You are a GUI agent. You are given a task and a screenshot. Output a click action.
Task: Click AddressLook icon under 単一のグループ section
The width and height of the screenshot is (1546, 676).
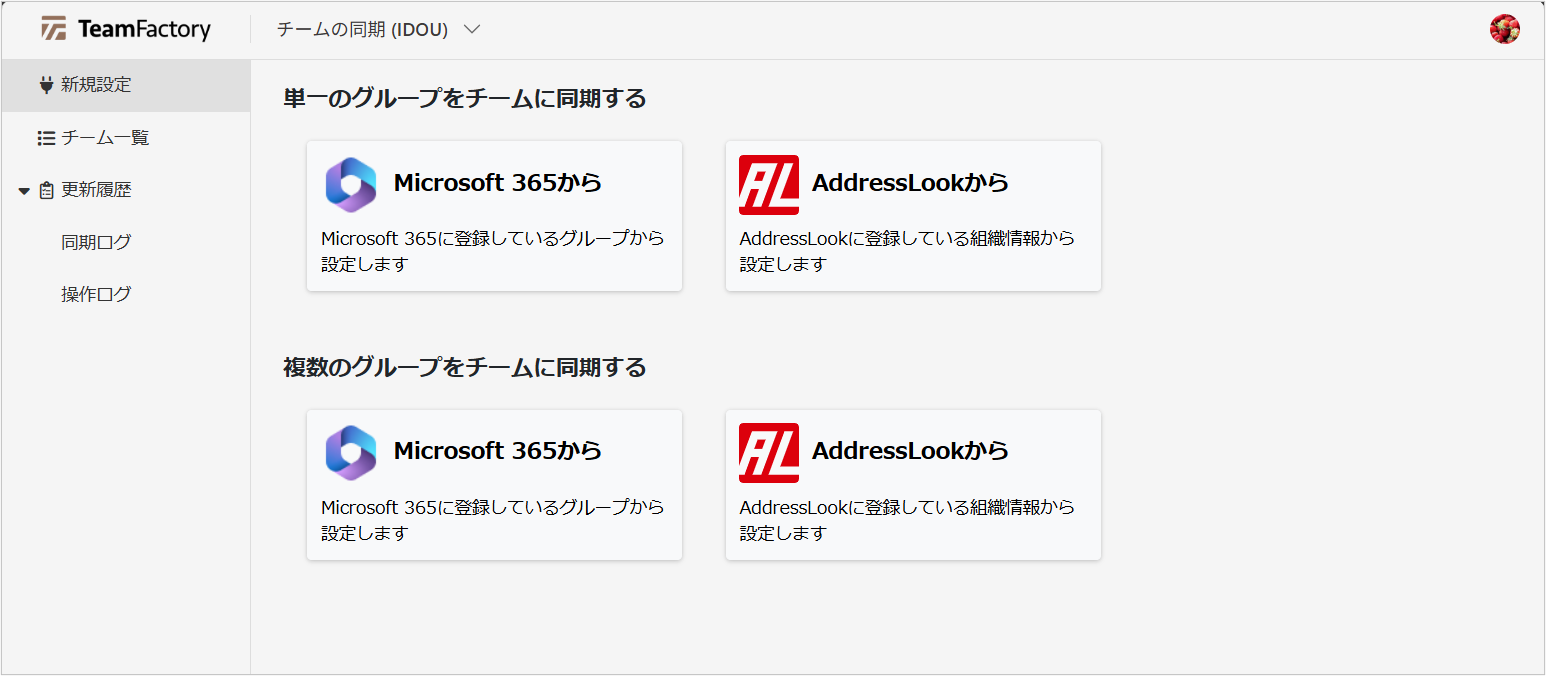[x=768, y=185]
